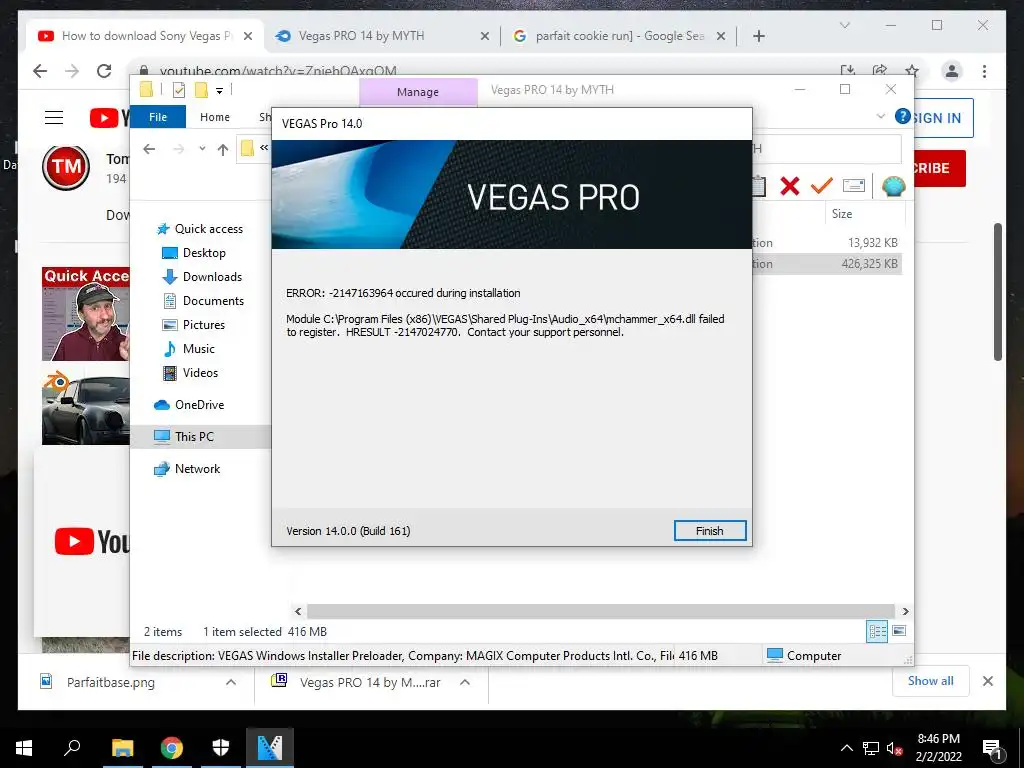The height and width of the screenshot is (768, 1024).
Task: Switch Explorer to details view icon
Action: point(877,632)
